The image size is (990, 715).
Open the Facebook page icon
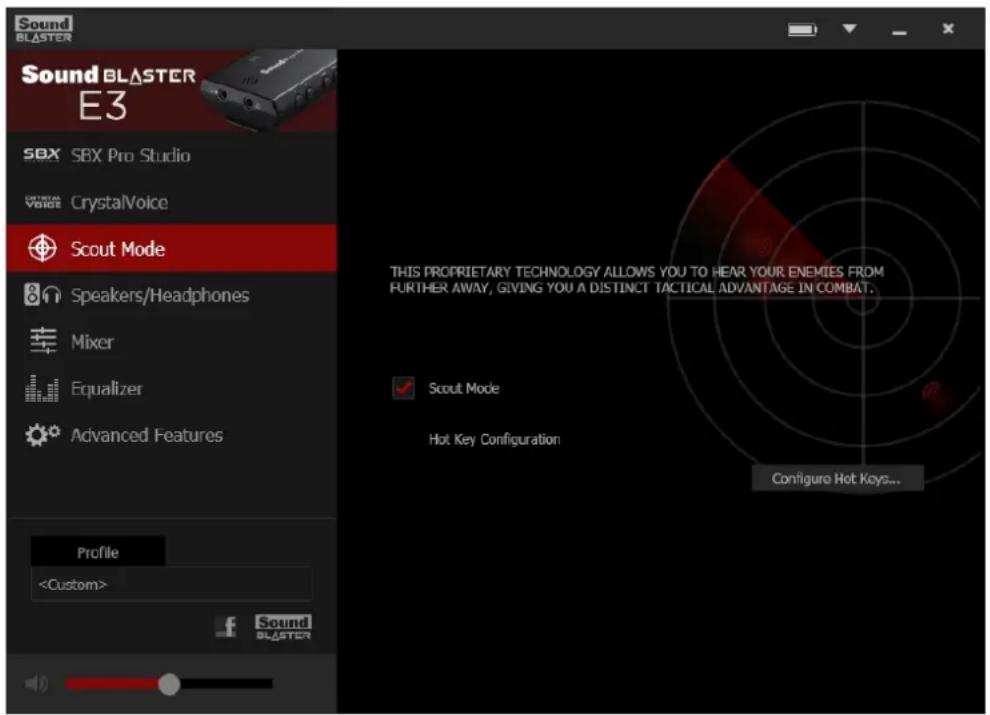point(227,627)
